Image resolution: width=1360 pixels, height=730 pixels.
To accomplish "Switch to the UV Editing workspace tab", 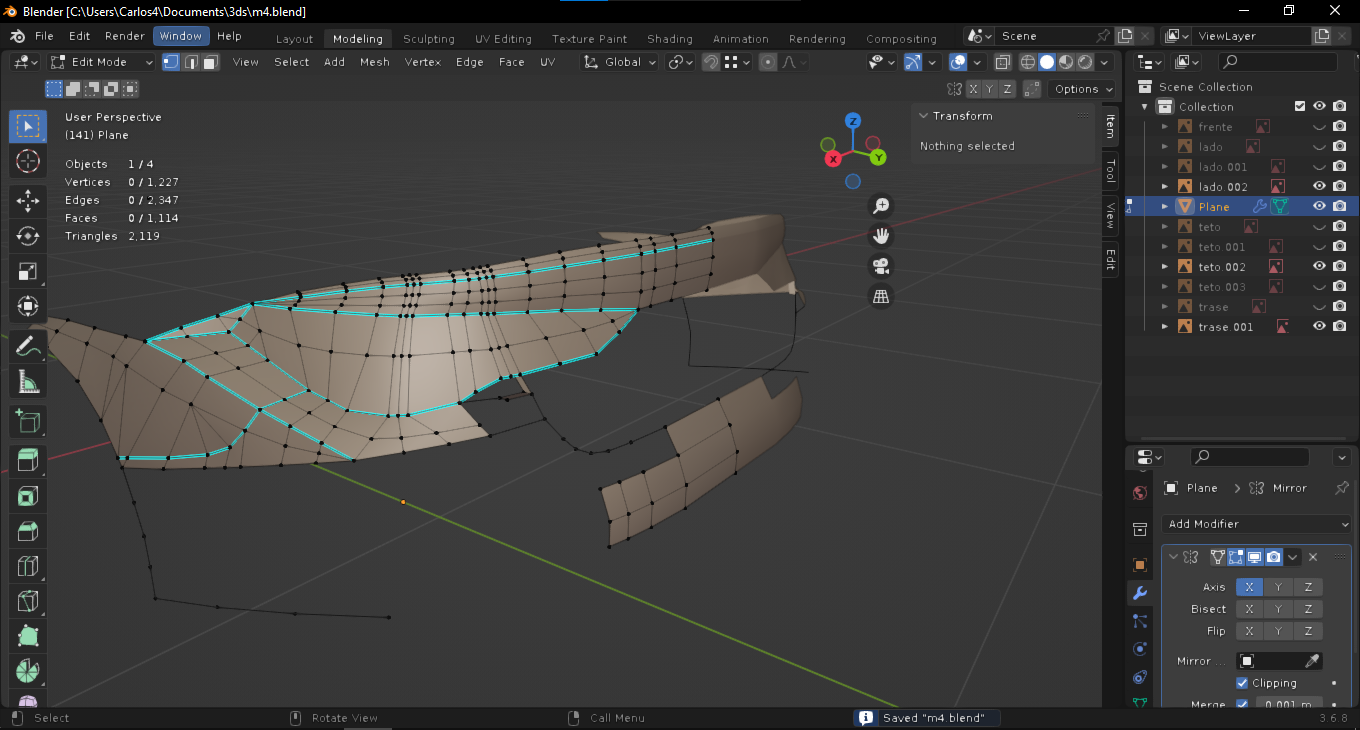I will pyautogui.click(x=503, y=39).
